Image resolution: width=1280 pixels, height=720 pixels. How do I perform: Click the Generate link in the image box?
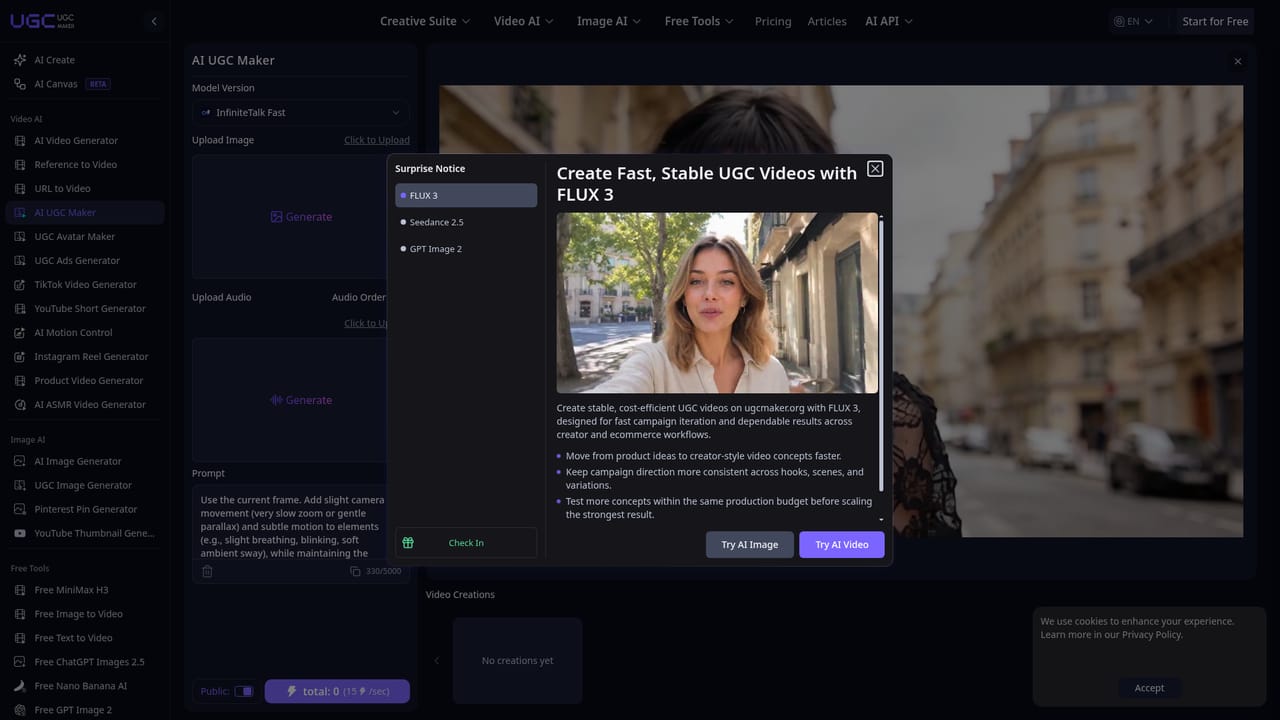pos(301,217)
